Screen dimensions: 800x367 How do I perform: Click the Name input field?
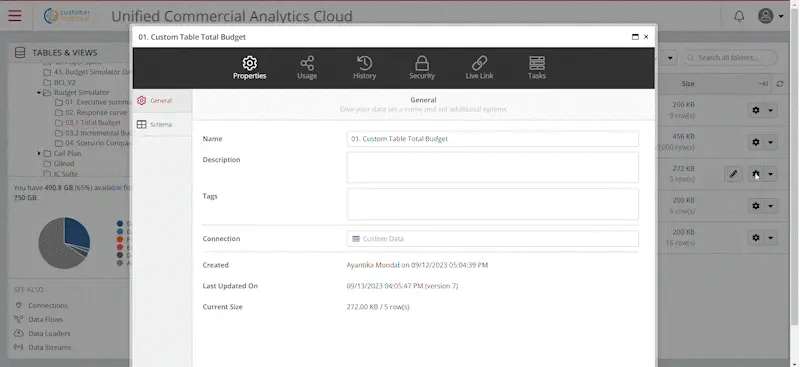[492, 139]
